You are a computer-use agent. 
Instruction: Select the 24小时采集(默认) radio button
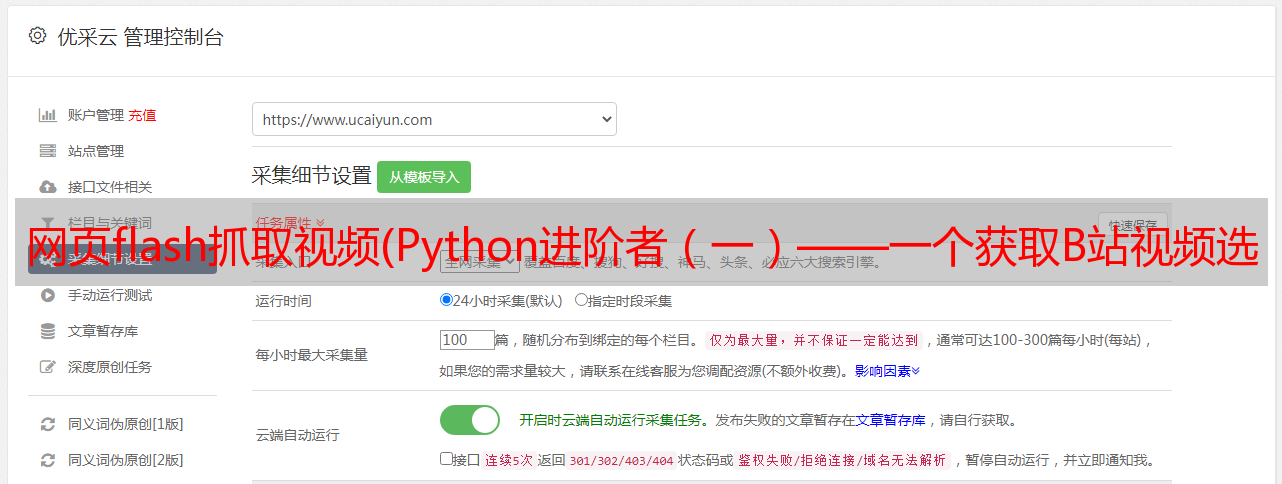coord(446,299)
